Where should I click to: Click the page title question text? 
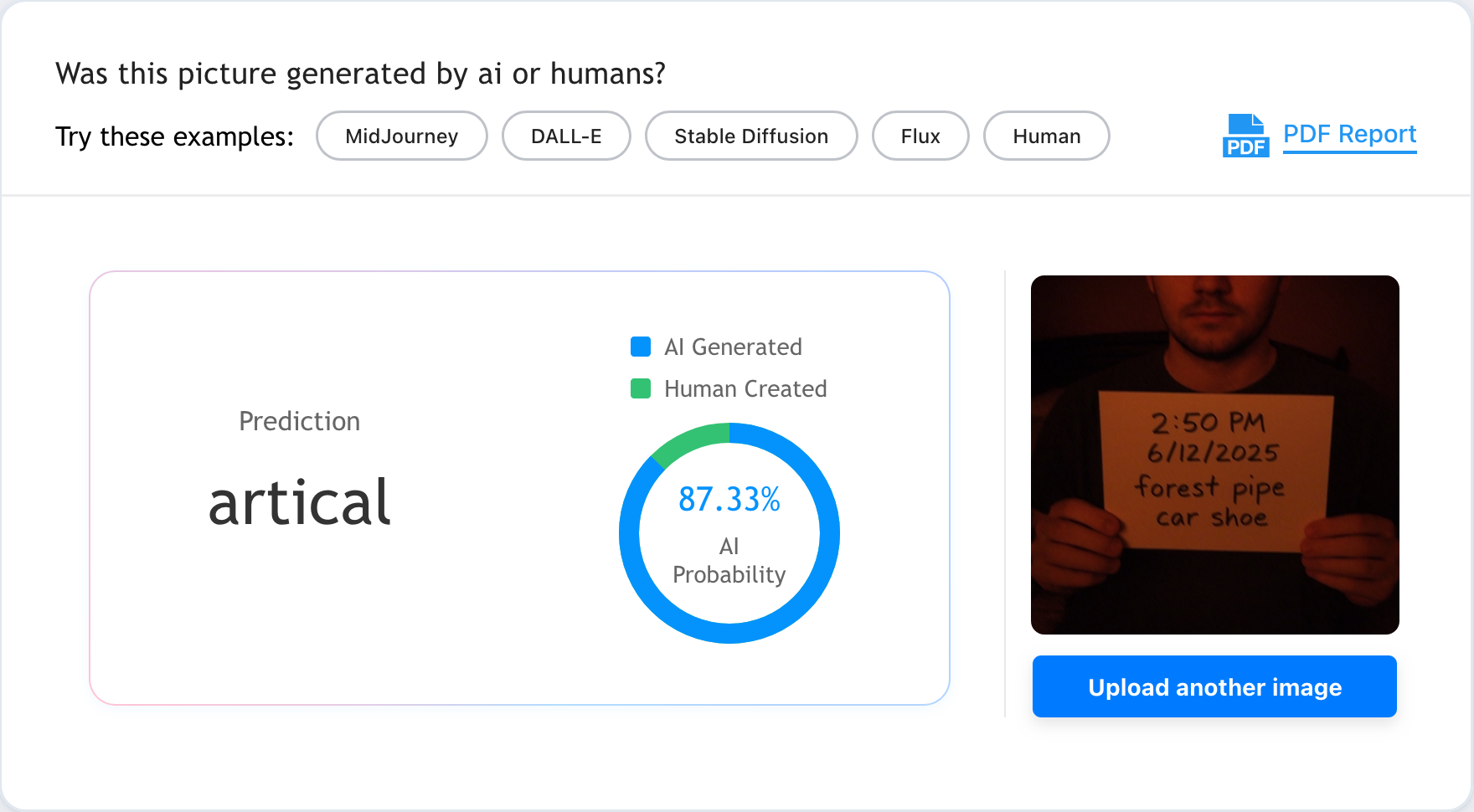click(x=360, y=74)
